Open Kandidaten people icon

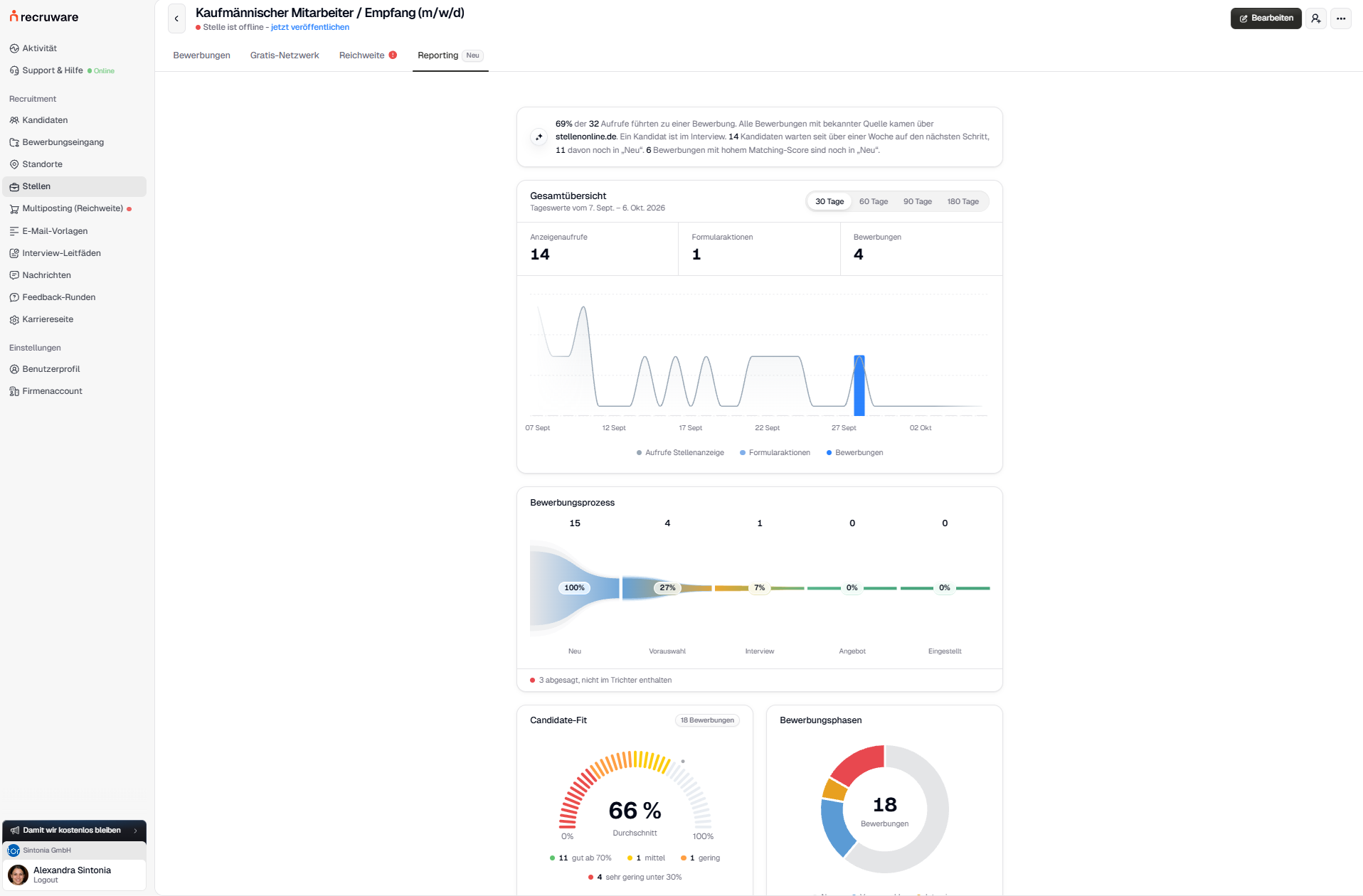click(14, 120)
